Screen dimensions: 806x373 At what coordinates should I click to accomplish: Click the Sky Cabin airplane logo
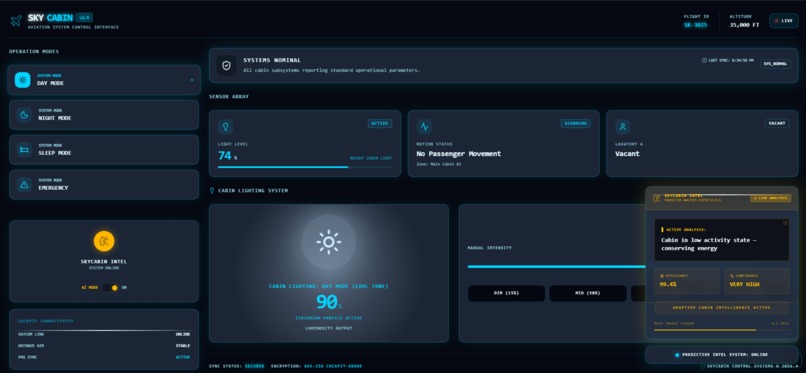click(16, 21)
